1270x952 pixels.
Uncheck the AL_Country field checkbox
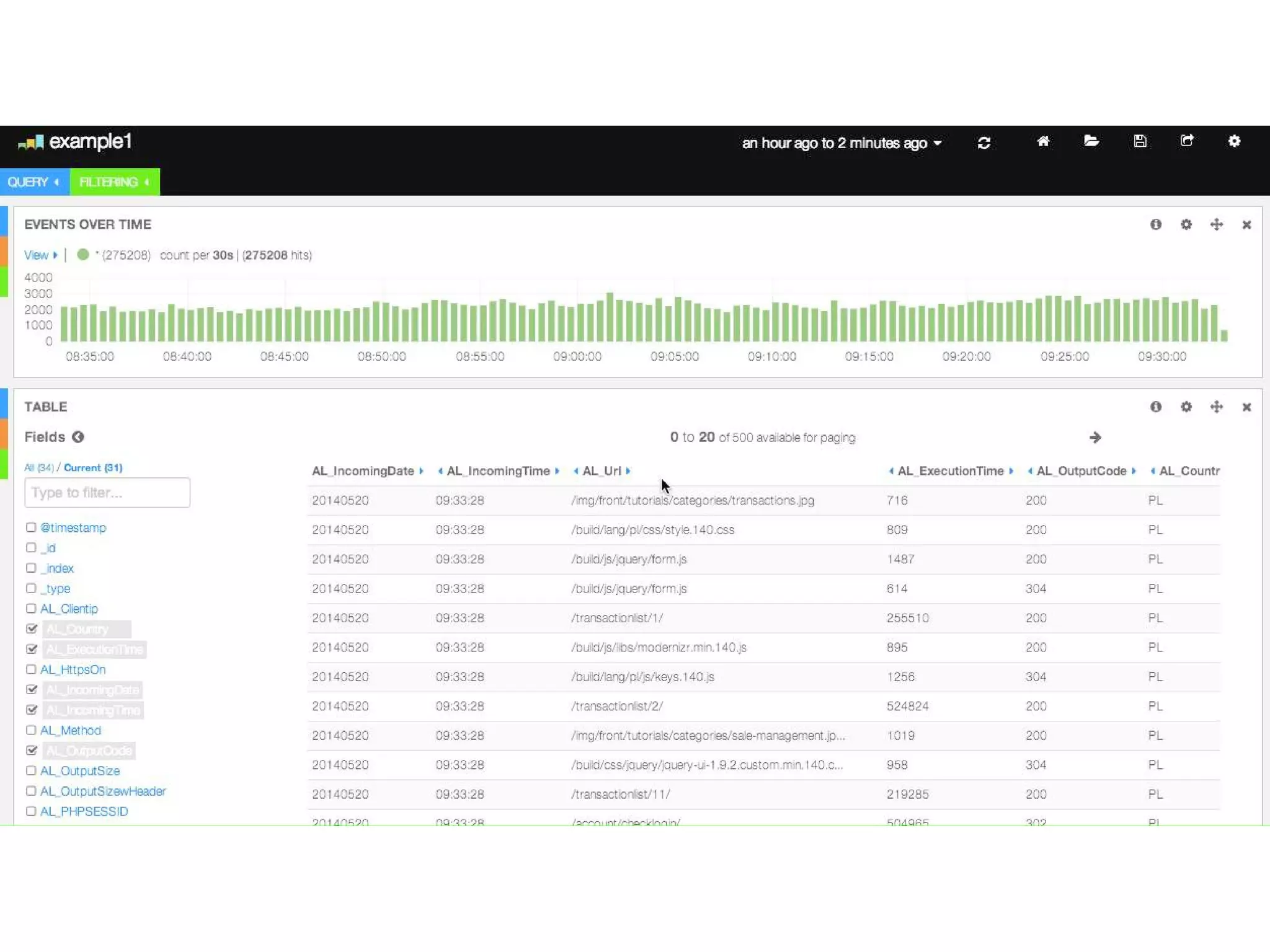(32, 628)
